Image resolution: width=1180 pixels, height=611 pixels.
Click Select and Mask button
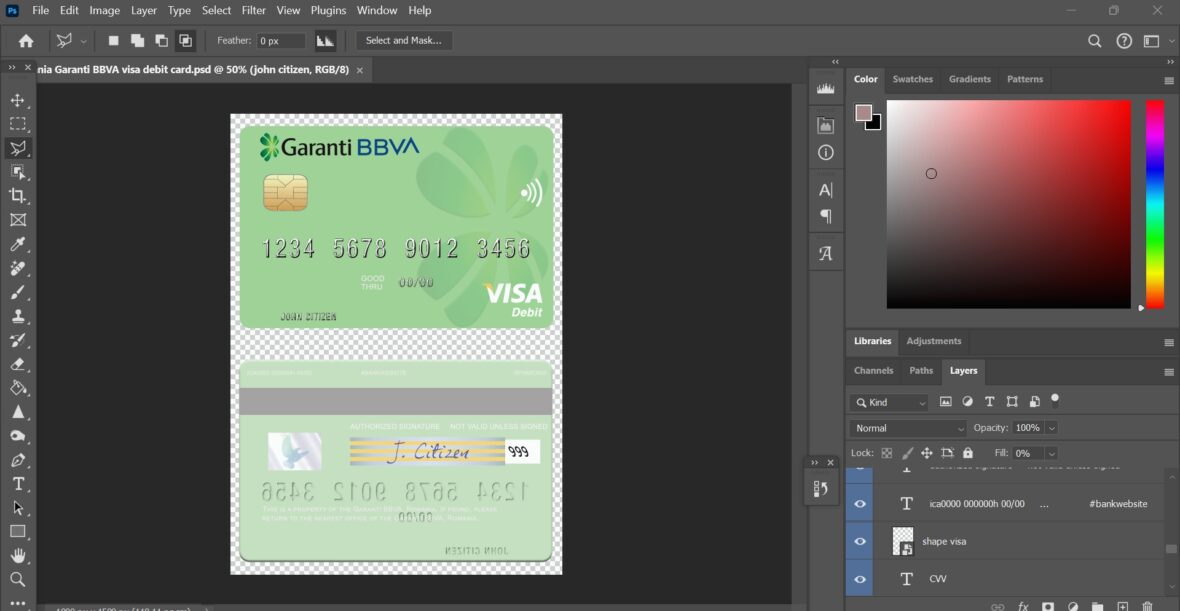pyautogui.click(x=403, y=41)
